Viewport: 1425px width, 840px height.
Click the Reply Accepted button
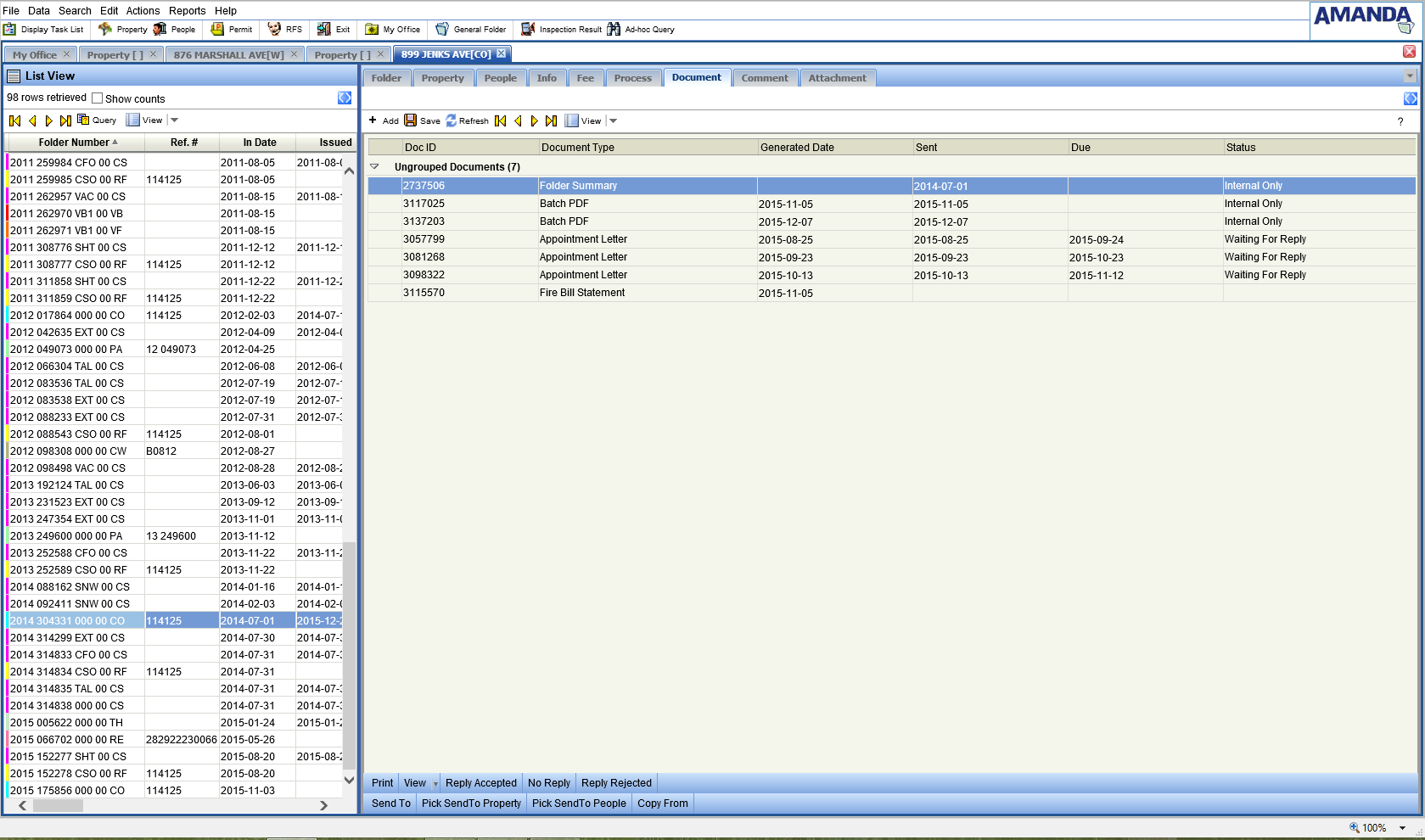click(x=480, y=783)
